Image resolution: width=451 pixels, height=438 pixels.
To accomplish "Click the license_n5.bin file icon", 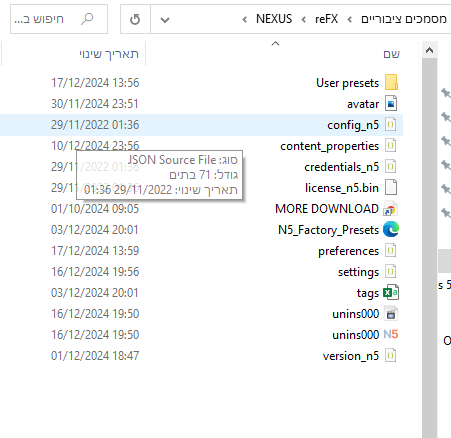I will 391,187.
